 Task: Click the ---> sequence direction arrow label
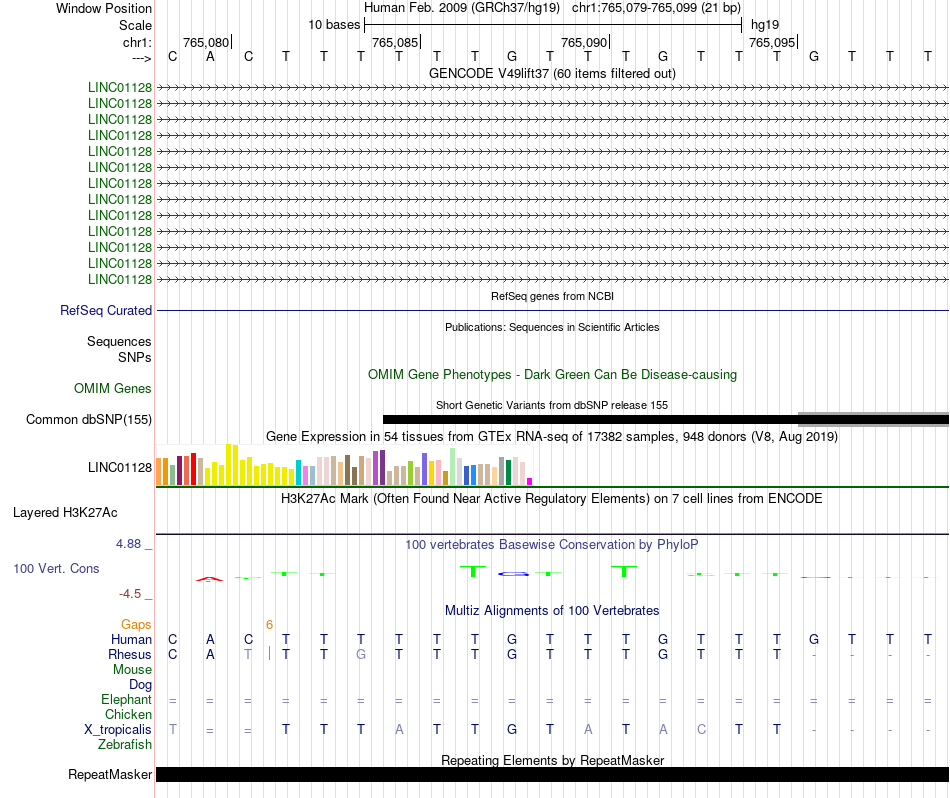(x=141, y=58)
